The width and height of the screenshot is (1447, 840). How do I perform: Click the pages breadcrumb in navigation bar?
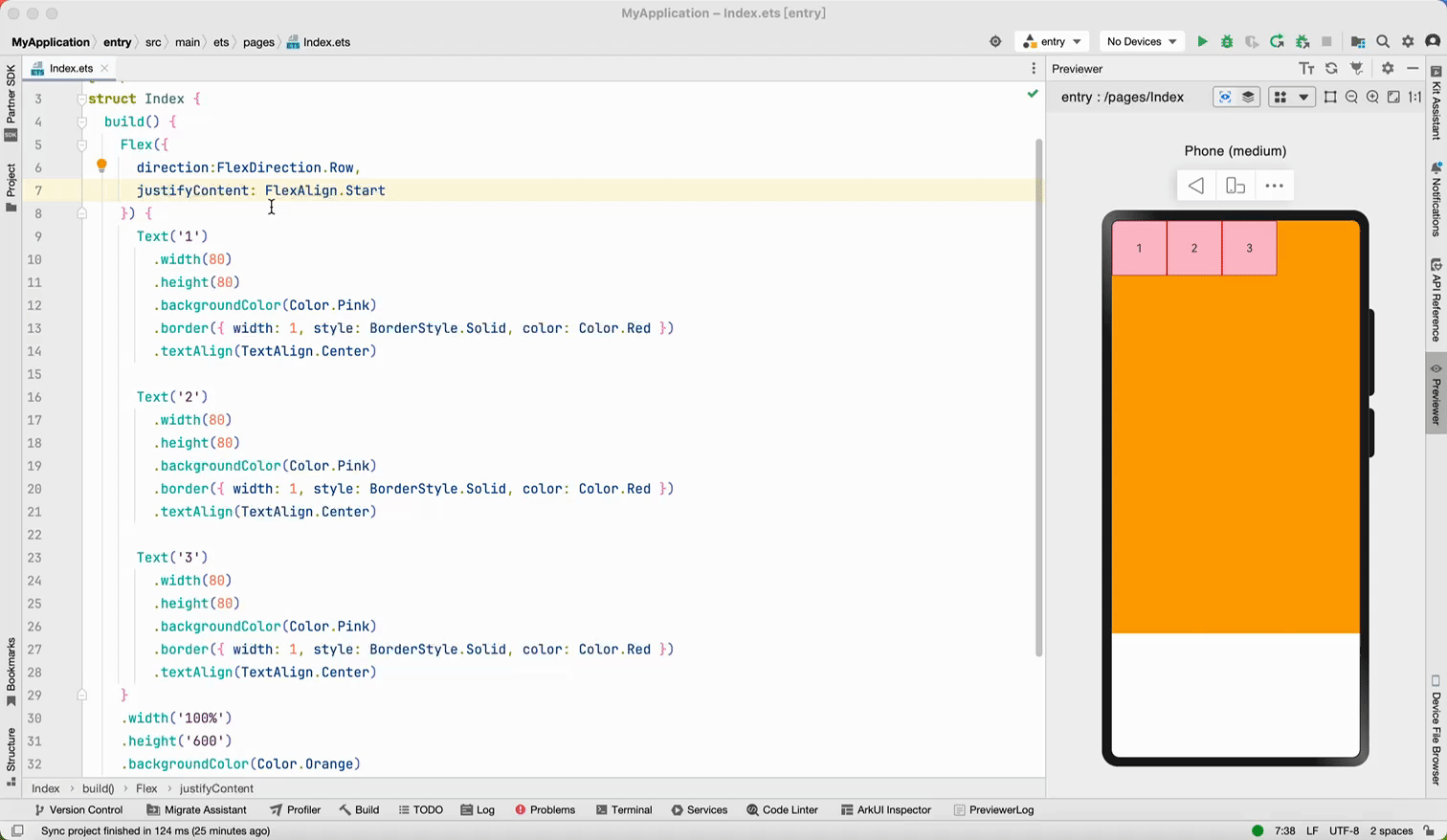[x=258, y=42]
